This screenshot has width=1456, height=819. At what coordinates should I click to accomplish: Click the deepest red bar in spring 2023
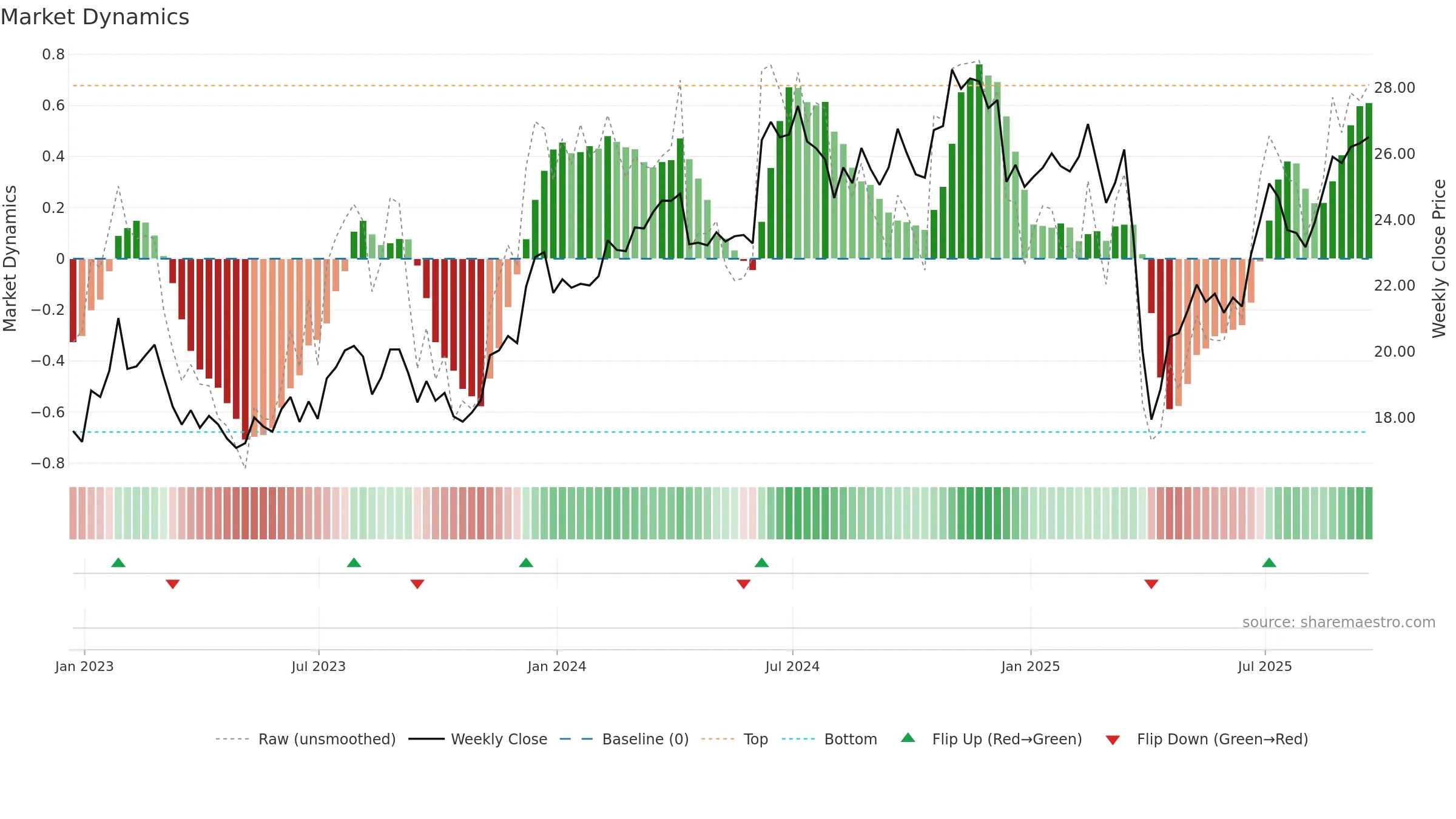pos(245,349)
